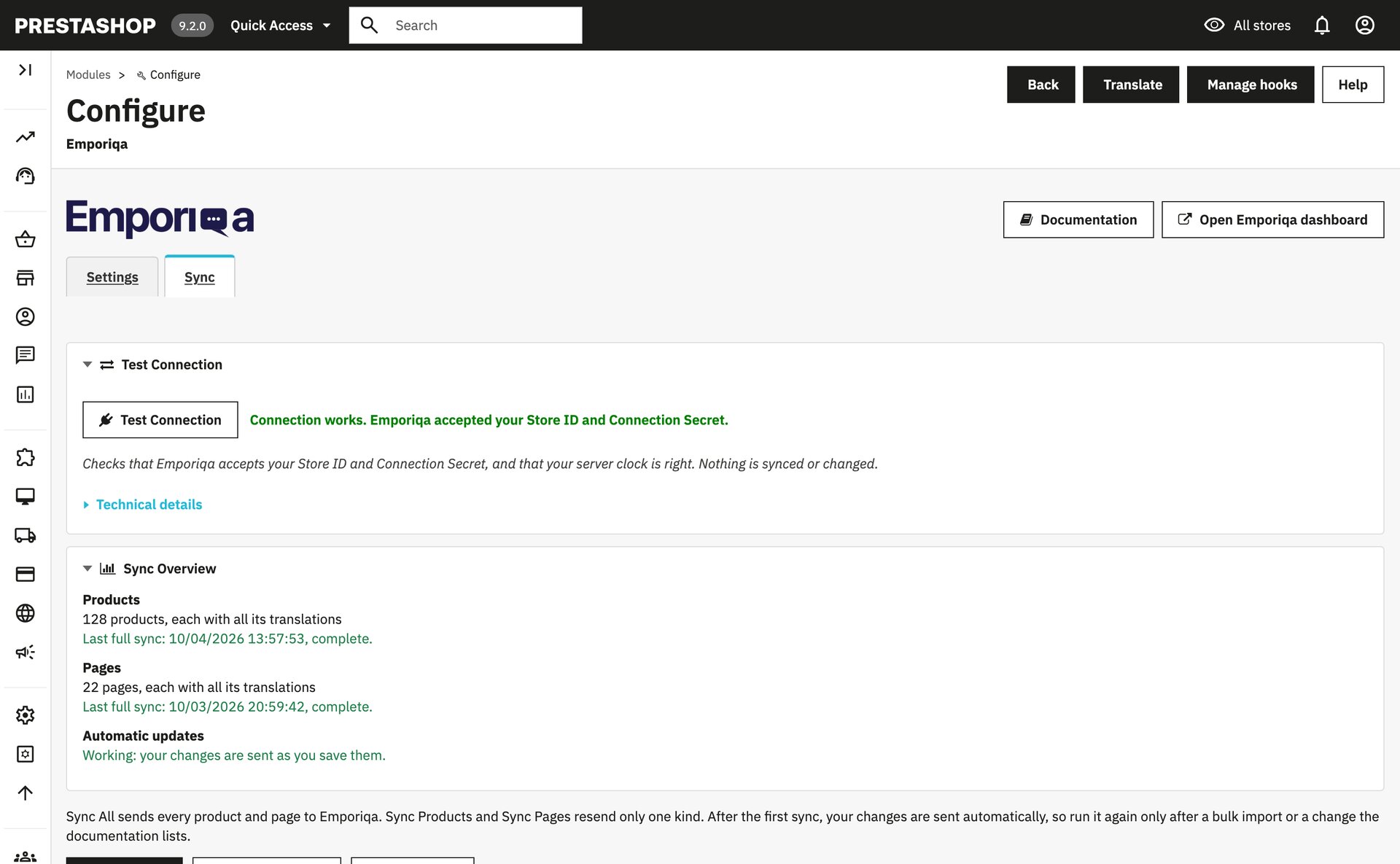The height and width of the screenshot is (864, 1400).
Task: Click the search magnifier icon
Action: pyautogui.click(x=370, y=26)
